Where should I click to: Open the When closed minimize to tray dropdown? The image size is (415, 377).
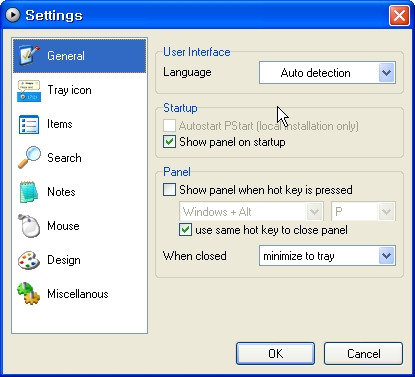[327, 256]
